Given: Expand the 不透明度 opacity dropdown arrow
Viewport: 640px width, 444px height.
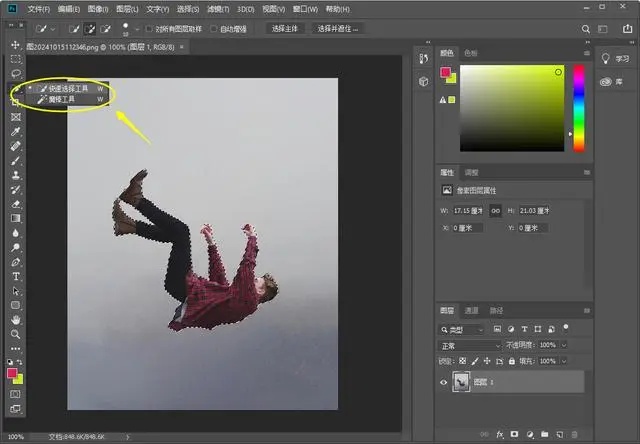Looking at the screenshot, I should 564,345.
